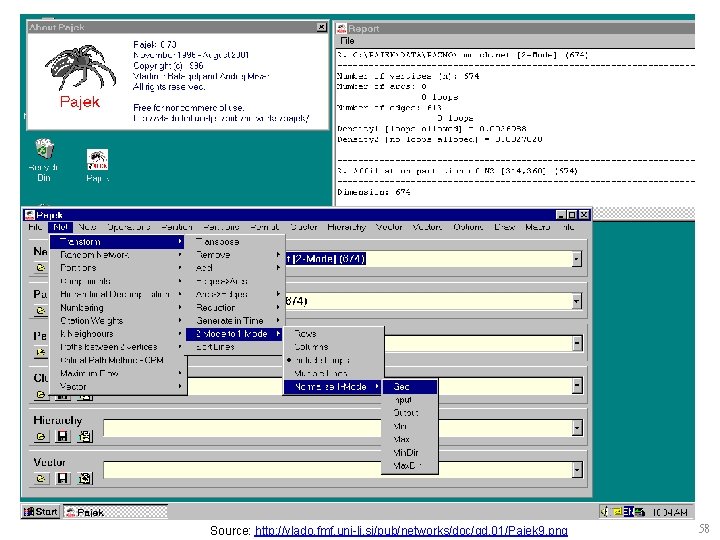Open the Net menu in menu bar
This screenshot has height=540, width=720.
coord(61,227)
